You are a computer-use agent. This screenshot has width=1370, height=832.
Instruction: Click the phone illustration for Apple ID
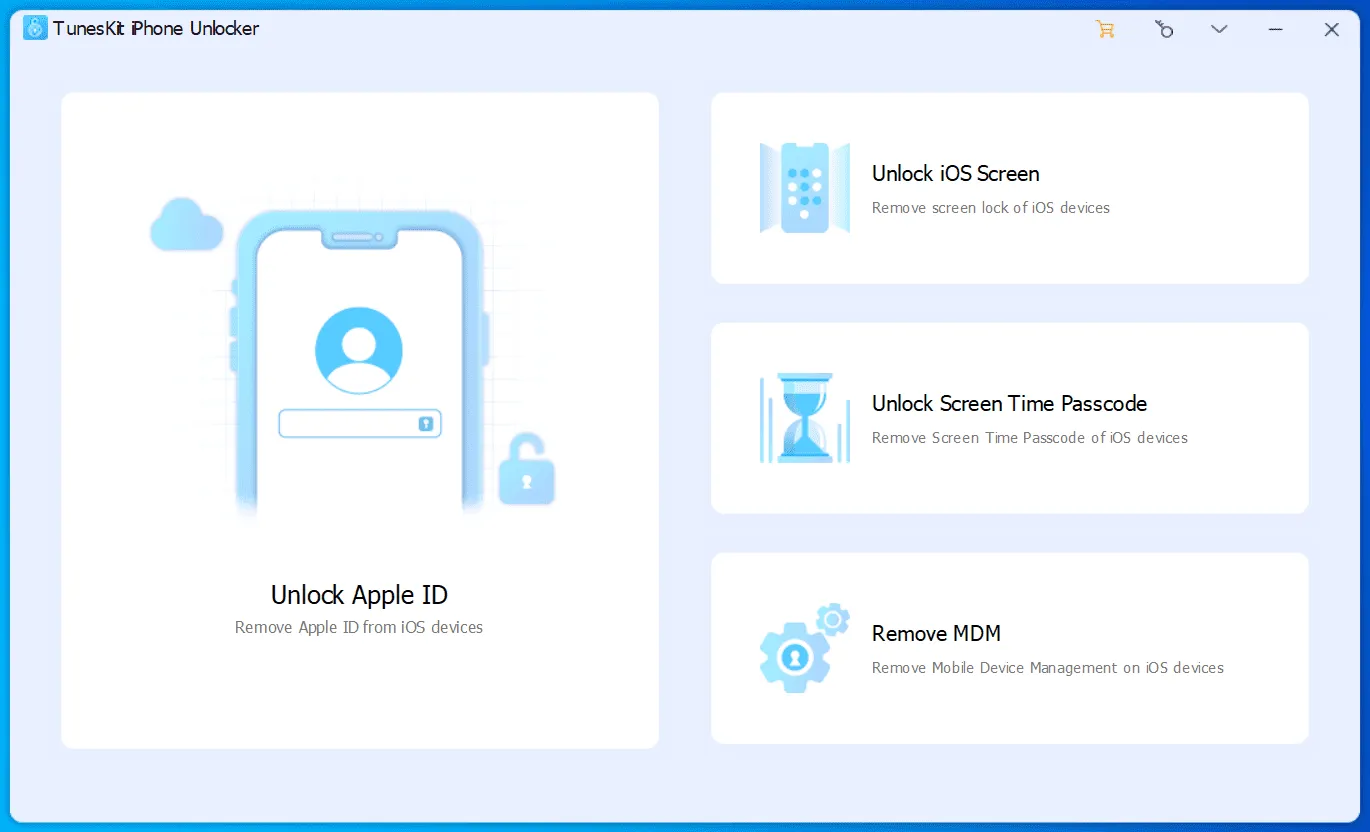click(360, 365)
